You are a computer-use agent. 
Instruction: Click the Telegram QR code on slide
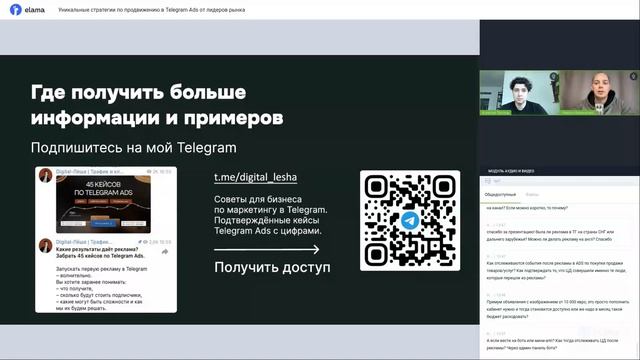tap(410, 220)
